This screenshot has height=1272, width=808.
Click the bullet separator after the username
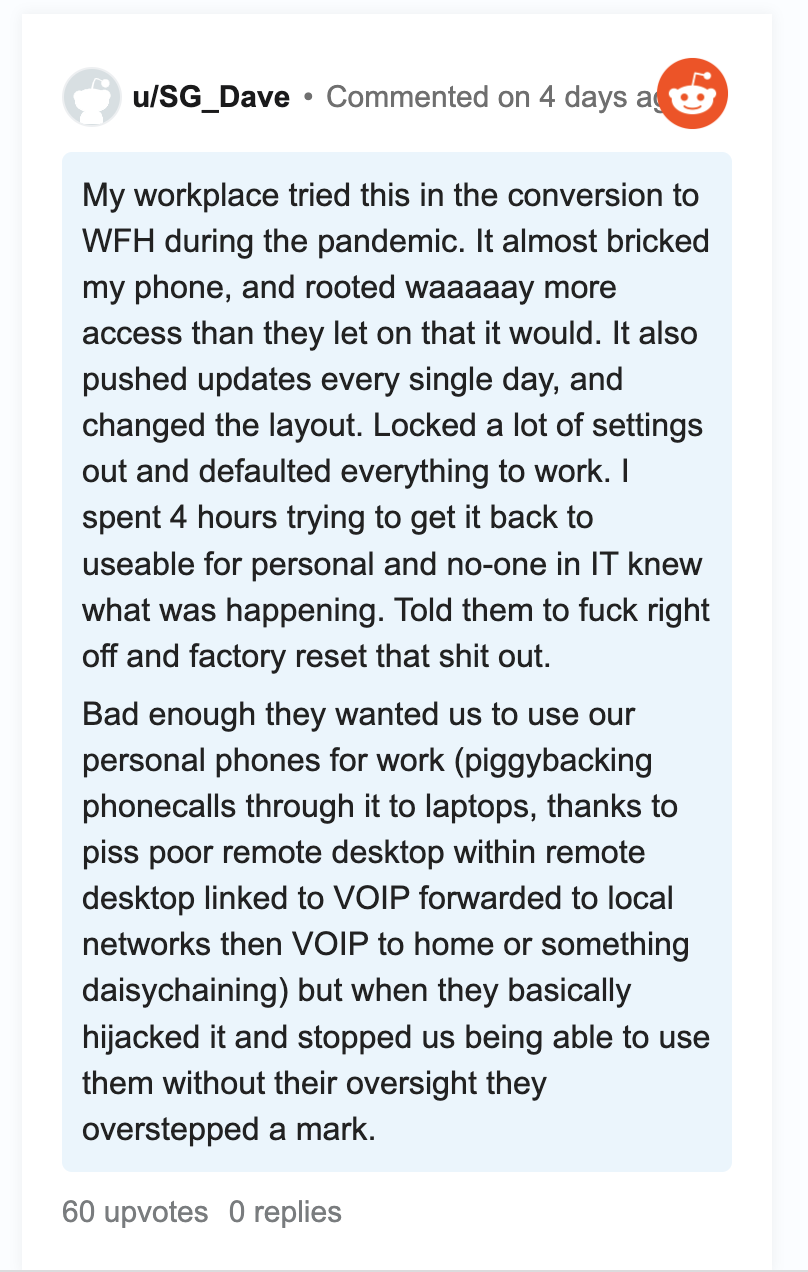pos(308,98)
